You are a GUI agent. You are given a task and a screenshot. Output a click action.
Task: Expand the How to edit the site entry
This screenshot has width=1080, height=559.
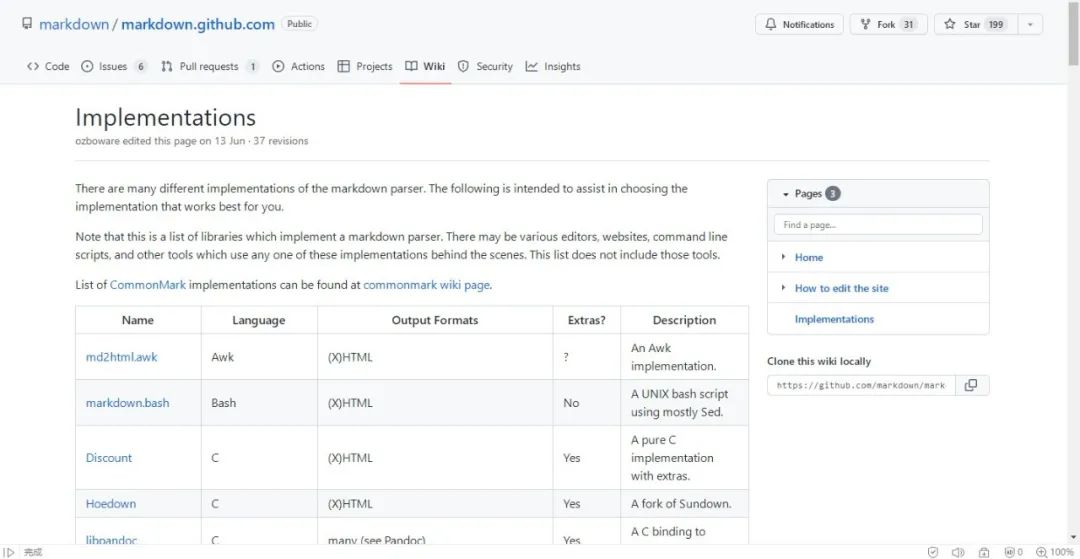coord(783,288)
